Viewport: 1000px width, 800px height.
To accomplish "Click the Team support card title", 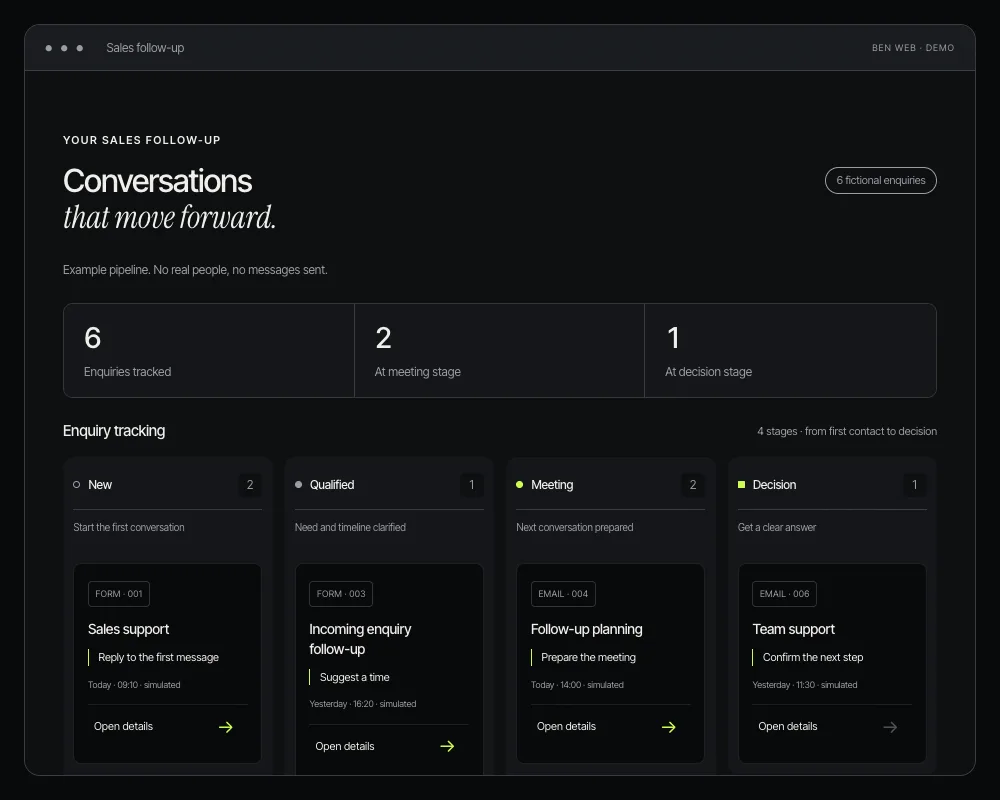I will tap(793, 630).
